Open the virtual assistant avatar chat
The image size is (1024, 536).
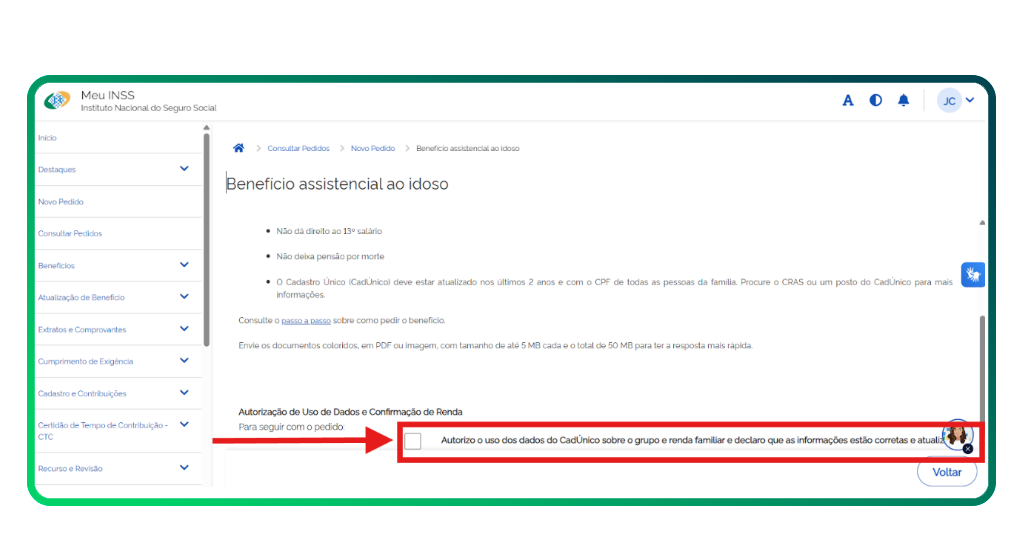(957, 435)
